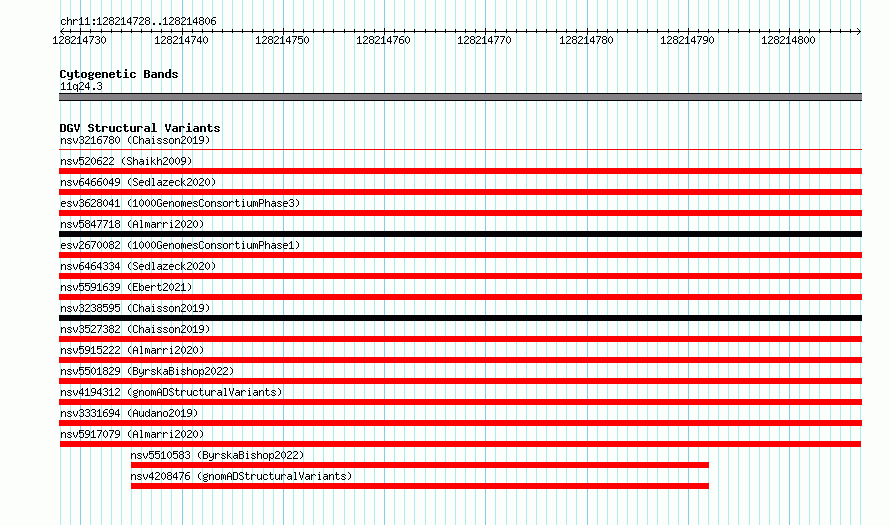Click nsv3527382 (Chaisson2019) variant label
This screenshot has height=525, width=890.
click(x=135, y=329)
